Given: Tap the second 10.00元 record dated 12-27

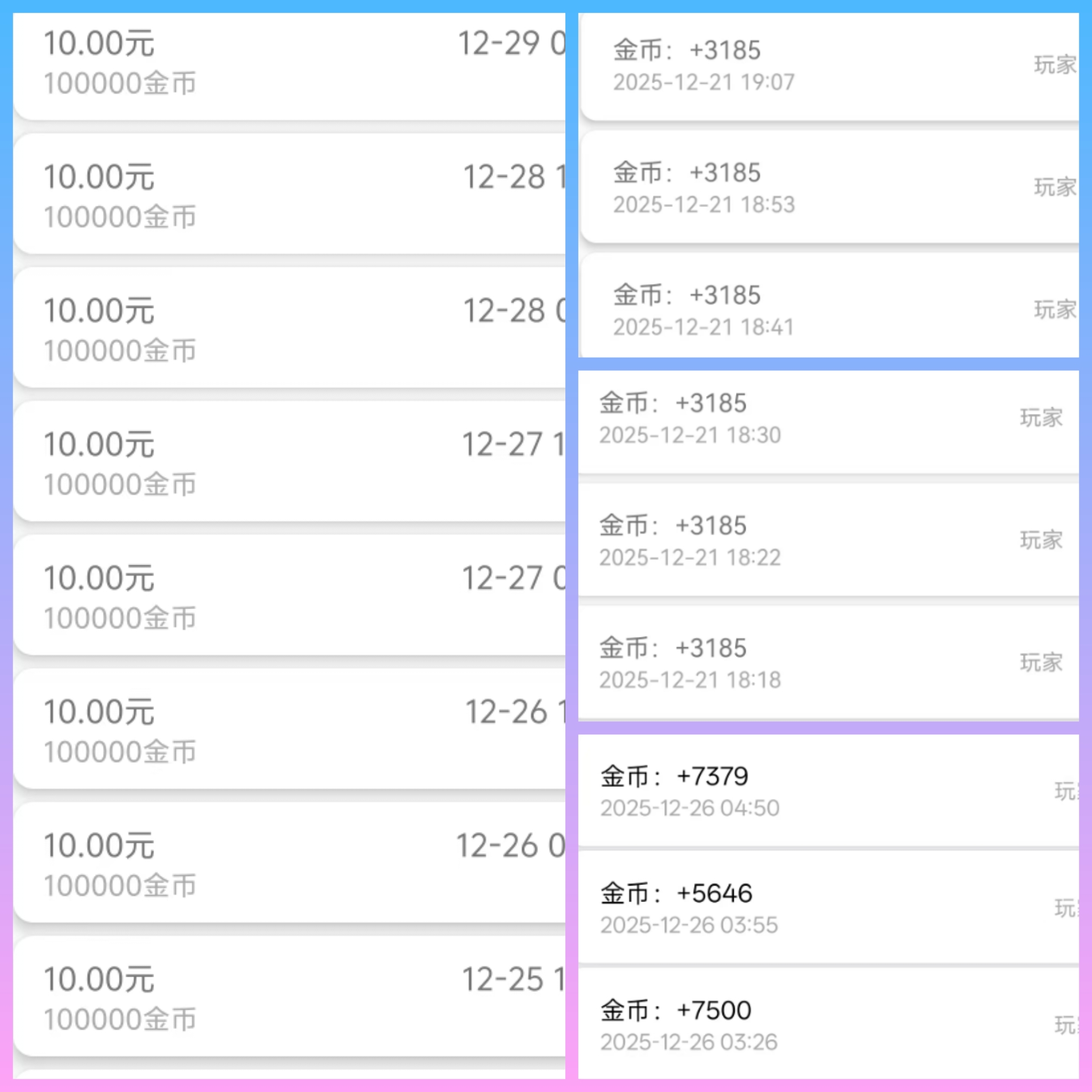Looking at the screenshot, I should [x=290, y=596].
